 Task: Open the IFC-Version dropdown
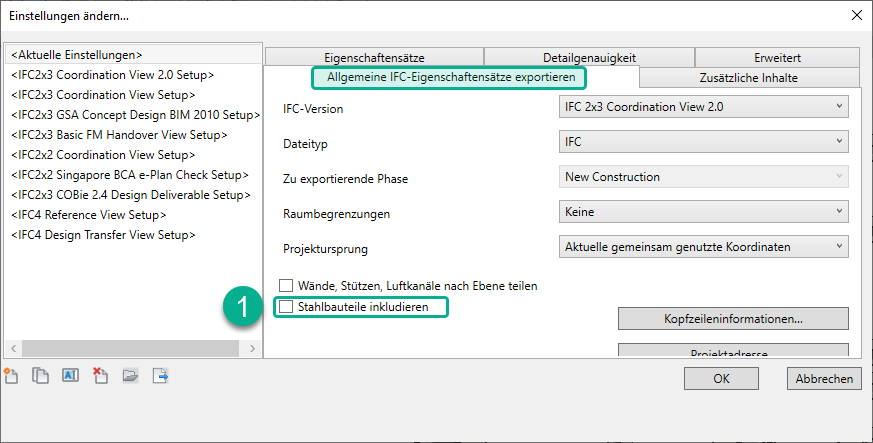tap(703, 108)
